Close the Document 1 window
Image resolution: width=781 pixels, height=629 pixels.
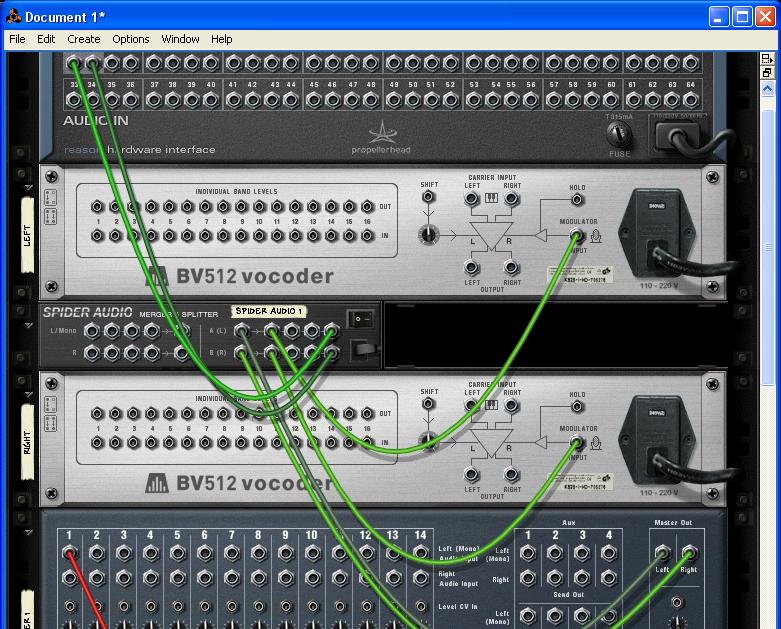point(765,16)
